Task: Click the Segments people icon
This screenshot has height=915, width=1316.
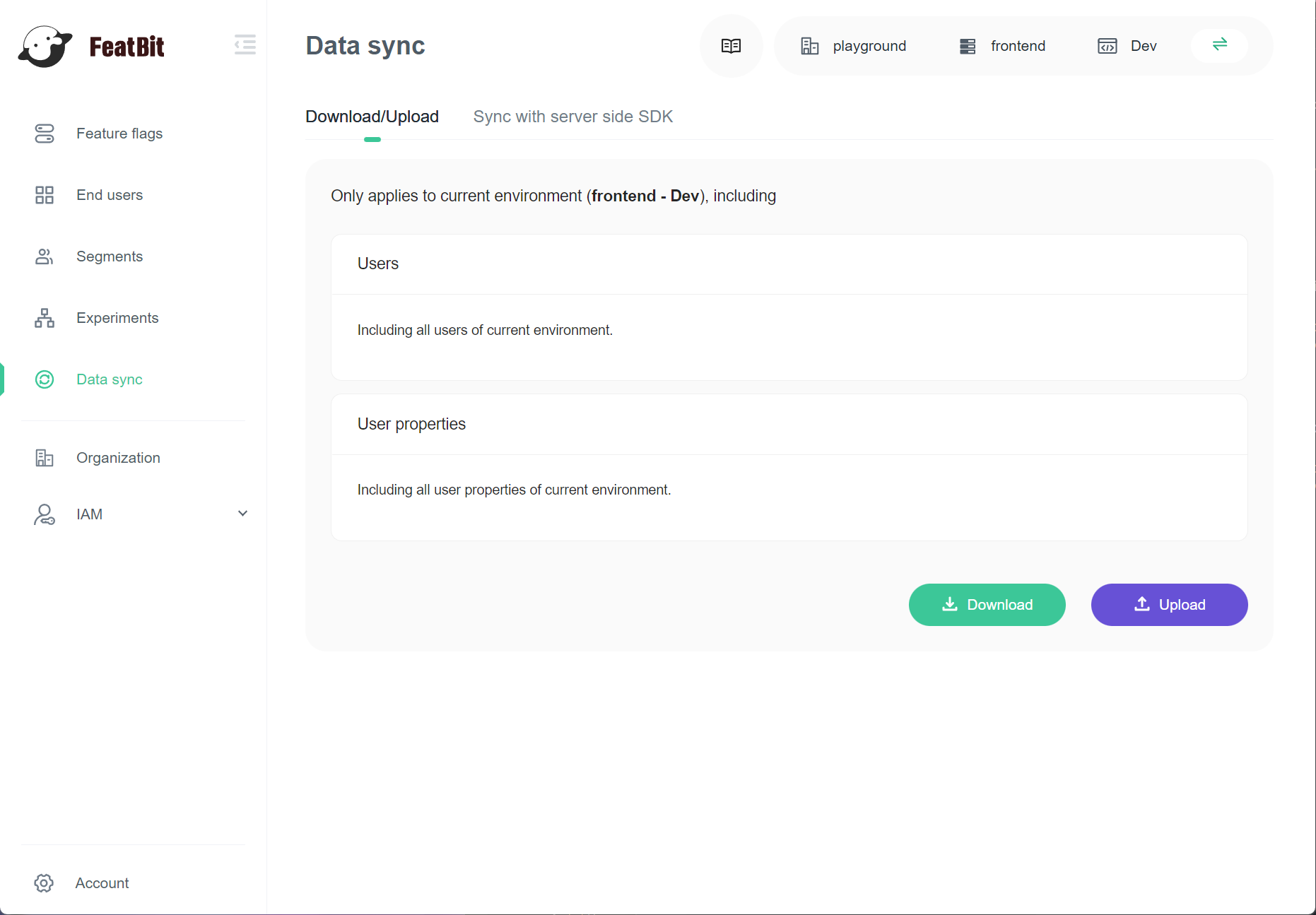Action: click(x=45, y=256)
